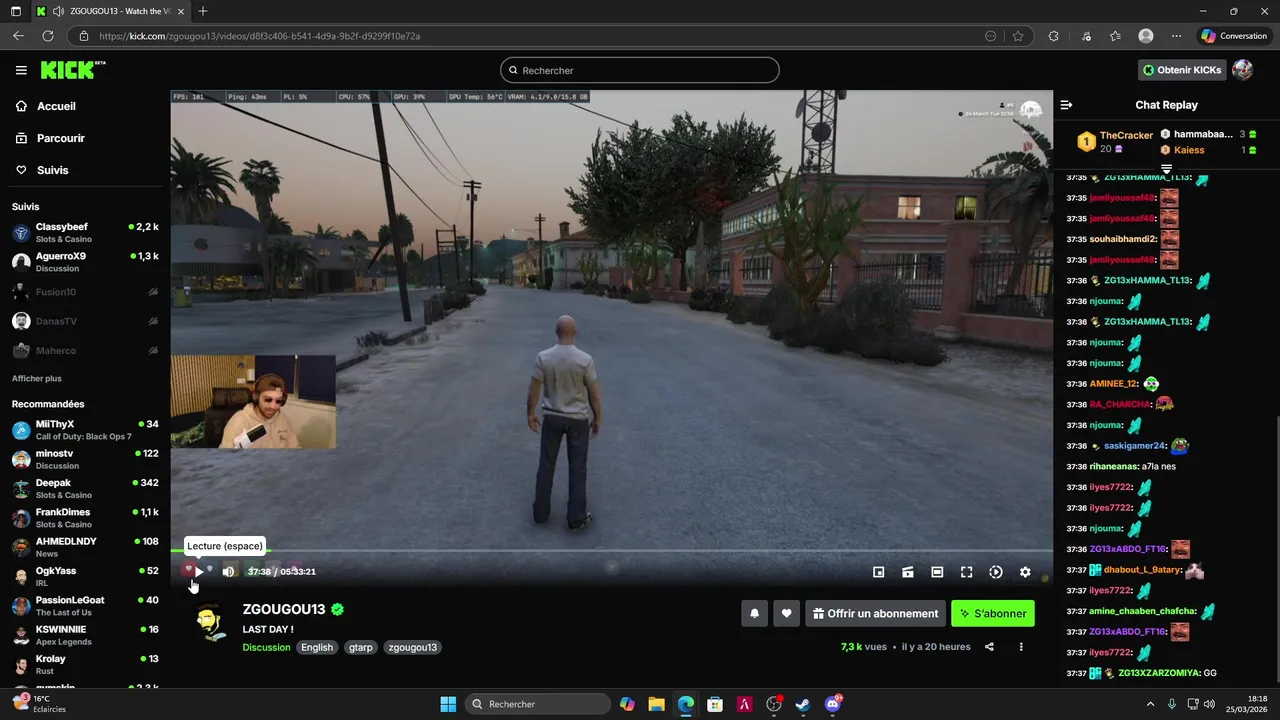The image size is (1280, 720).
Task: Open Classybeef followed channel
Action: click(85, 233)
